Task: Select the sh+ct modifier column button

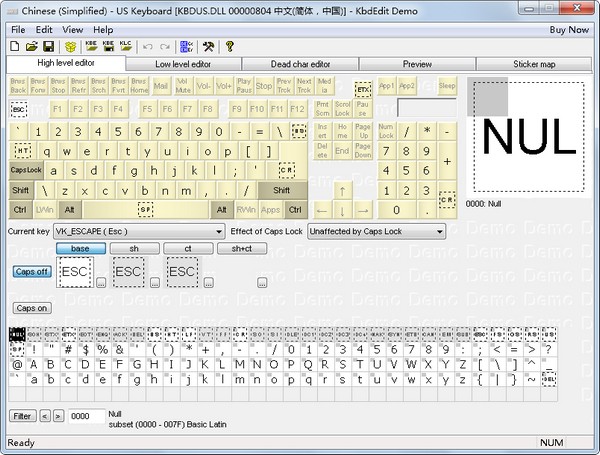Action: (241, 248)
